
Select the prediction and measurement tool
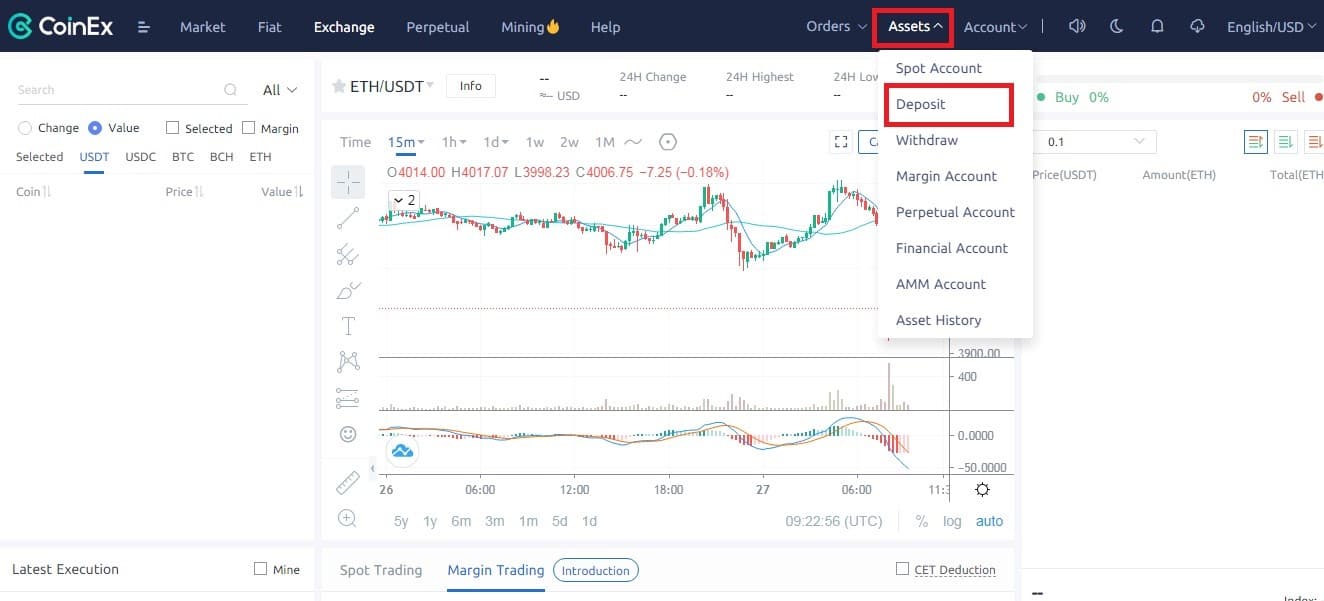pyautogui.click(x=348, y=397)
